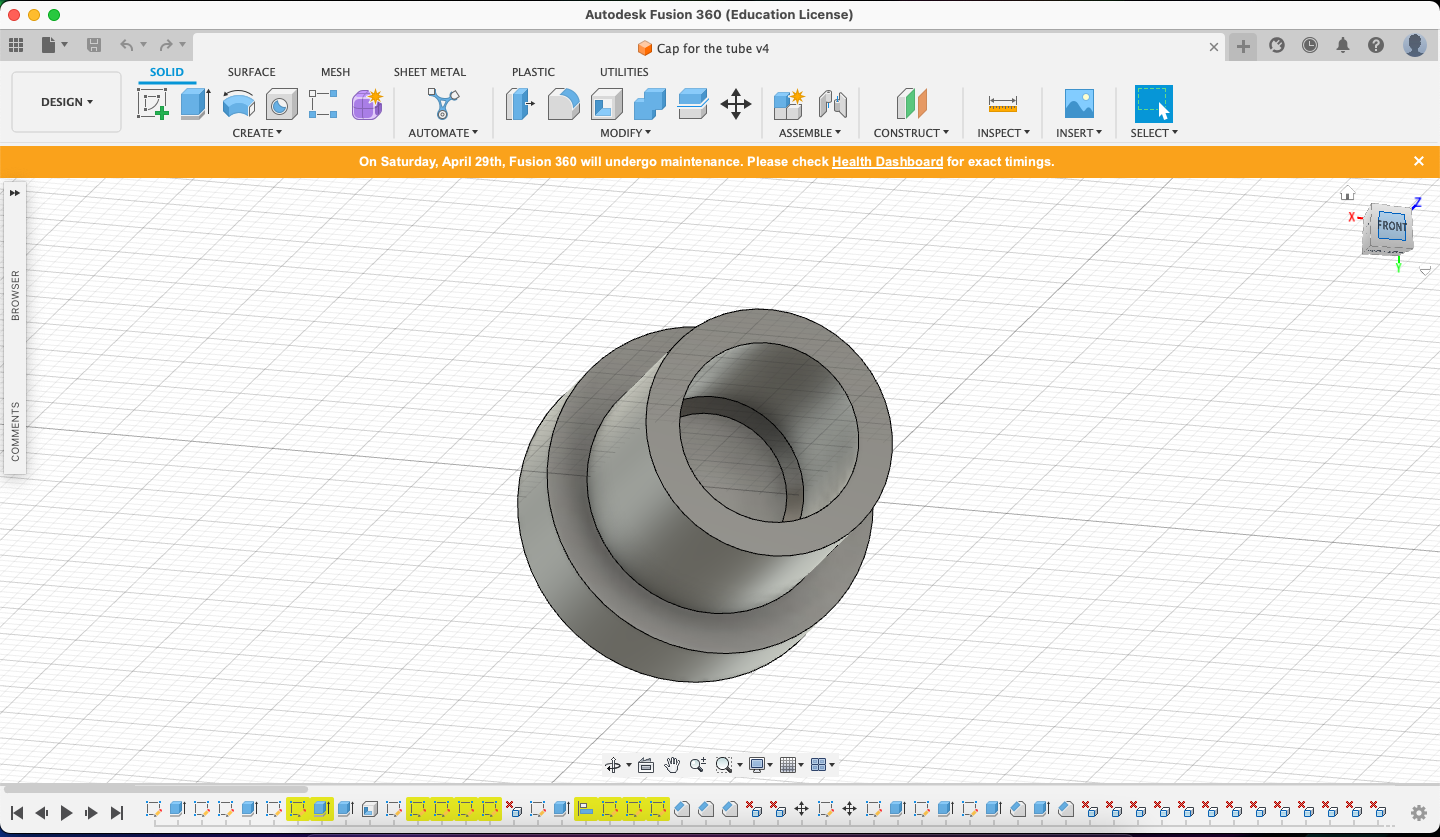Click the Orbit navigation icon
Screen dimensions: 1440x837
(x=613, y=765)
